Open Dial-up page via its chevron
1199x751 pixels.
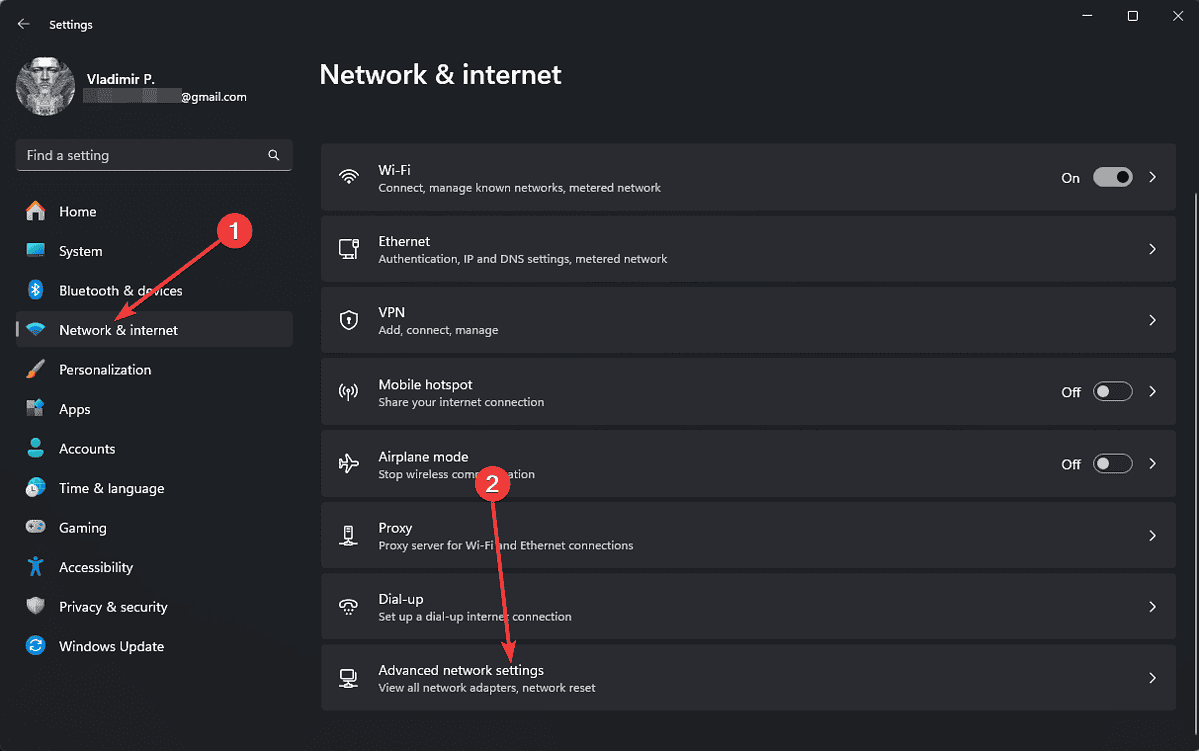coord(1152,606)
